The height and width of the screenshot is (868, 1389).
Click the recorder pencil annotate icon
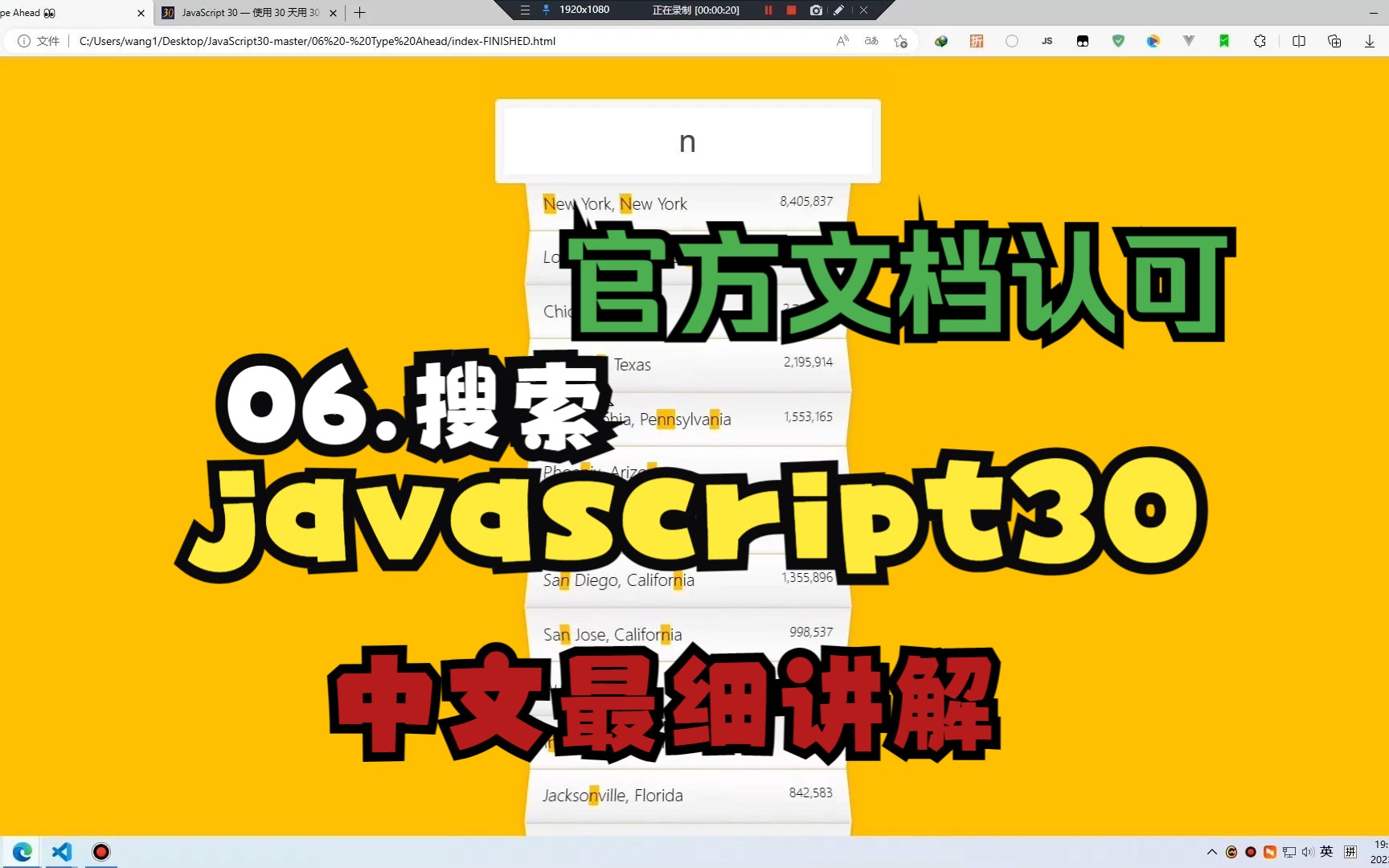pyautogui.click(x=838, y=10)
